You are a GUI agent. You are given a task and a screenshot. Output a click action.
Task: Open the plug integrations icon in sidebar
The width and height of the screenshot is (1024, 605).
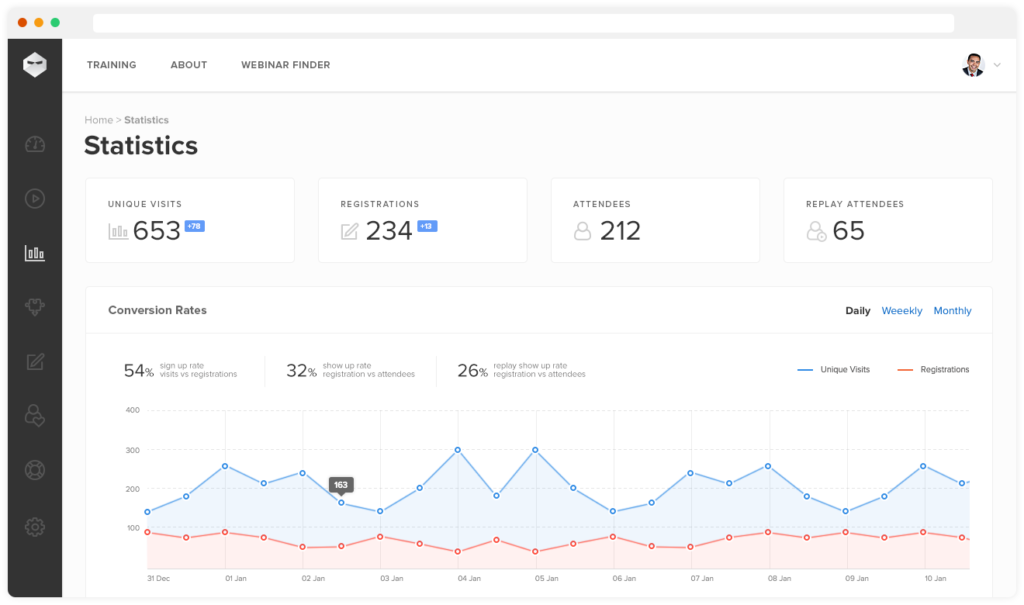(x=35, y=306)
